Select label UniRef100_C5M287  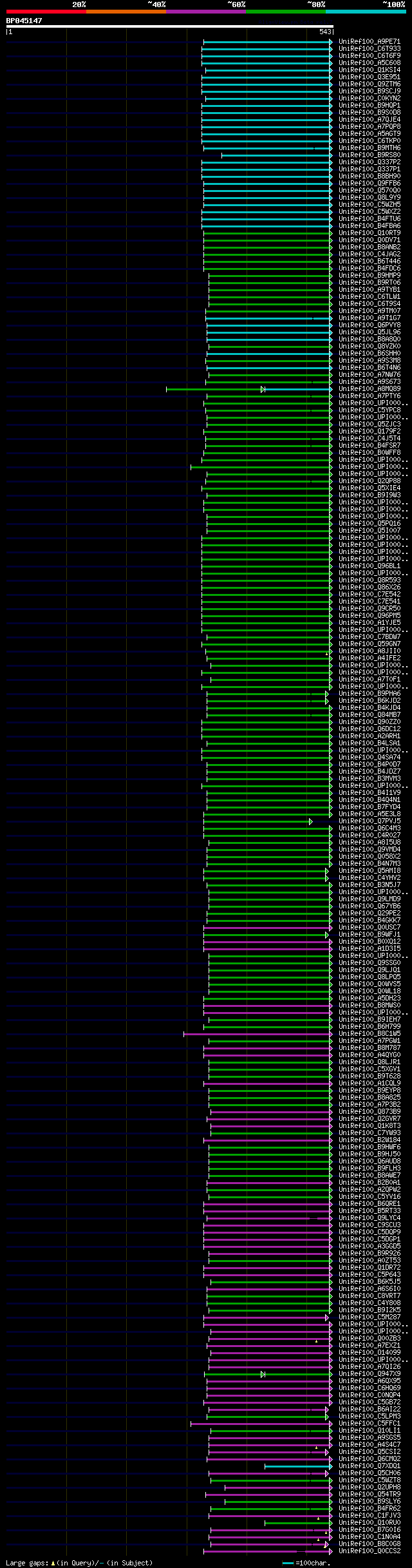pos(370,1317)
